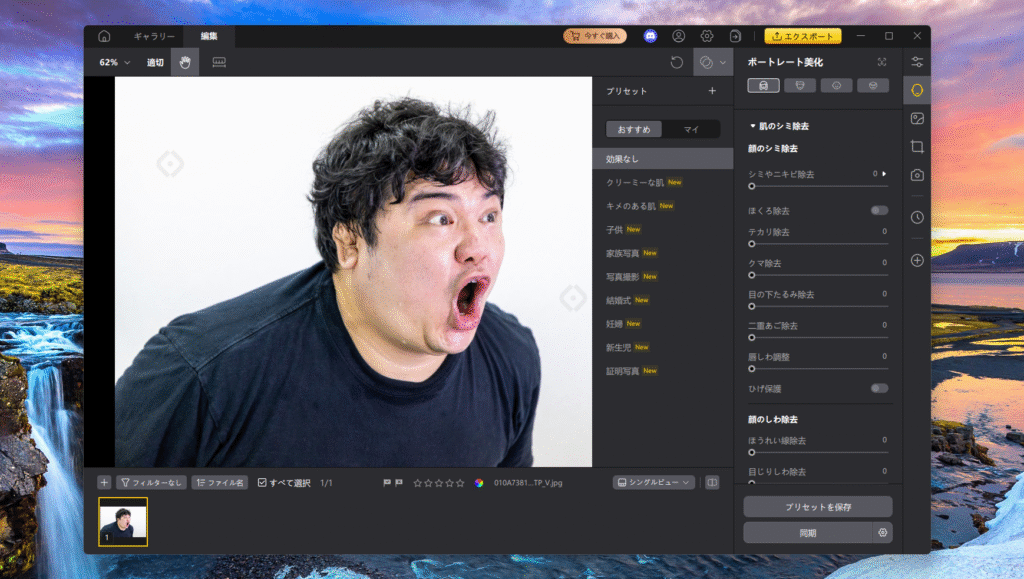Click the プリセットを保存 button
The width and height of the screenshot is (1024, 579).
[817, 507]
